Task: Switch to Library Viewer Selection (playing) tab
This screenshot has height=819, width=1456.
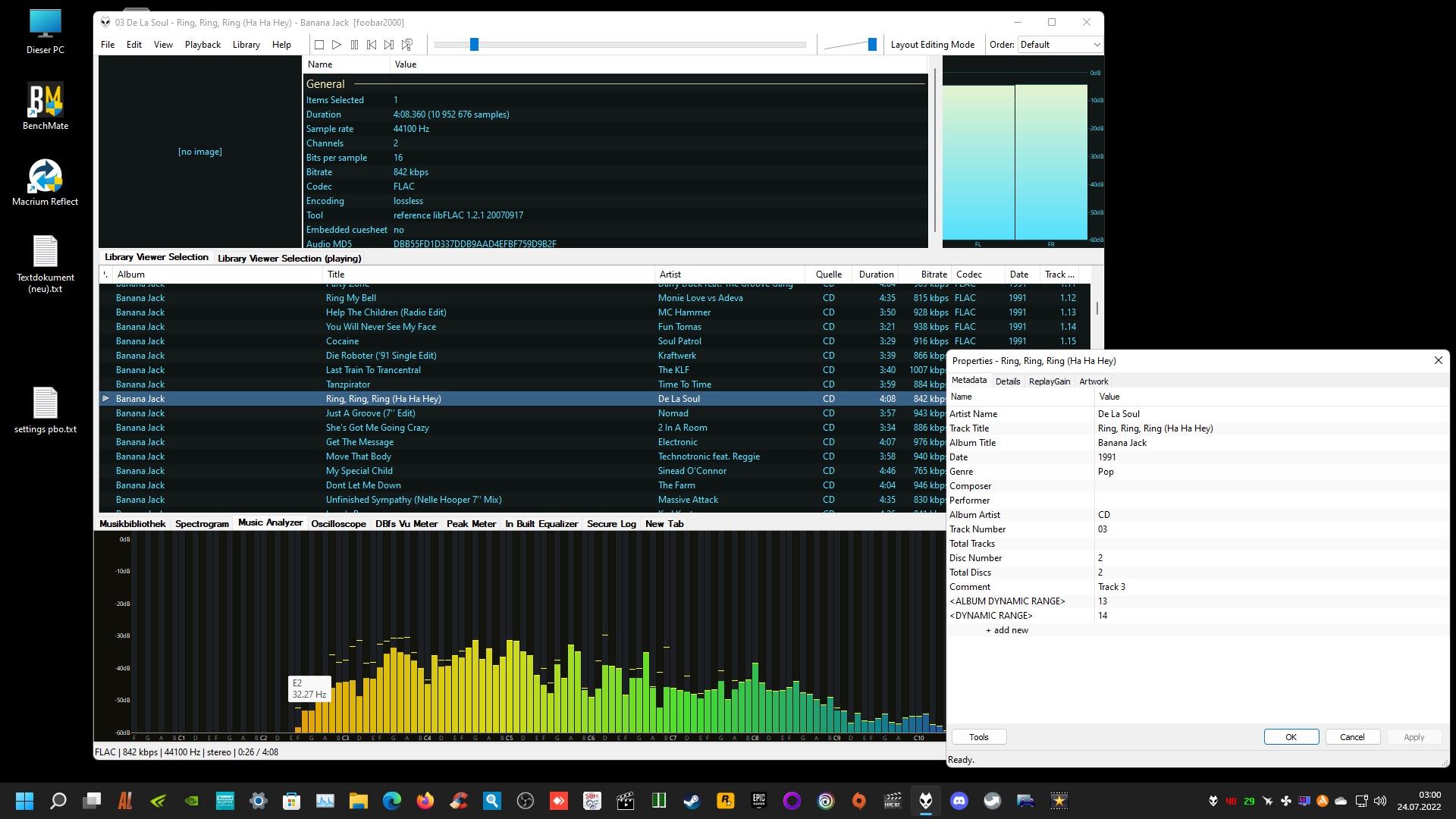Action: [289, 259]
